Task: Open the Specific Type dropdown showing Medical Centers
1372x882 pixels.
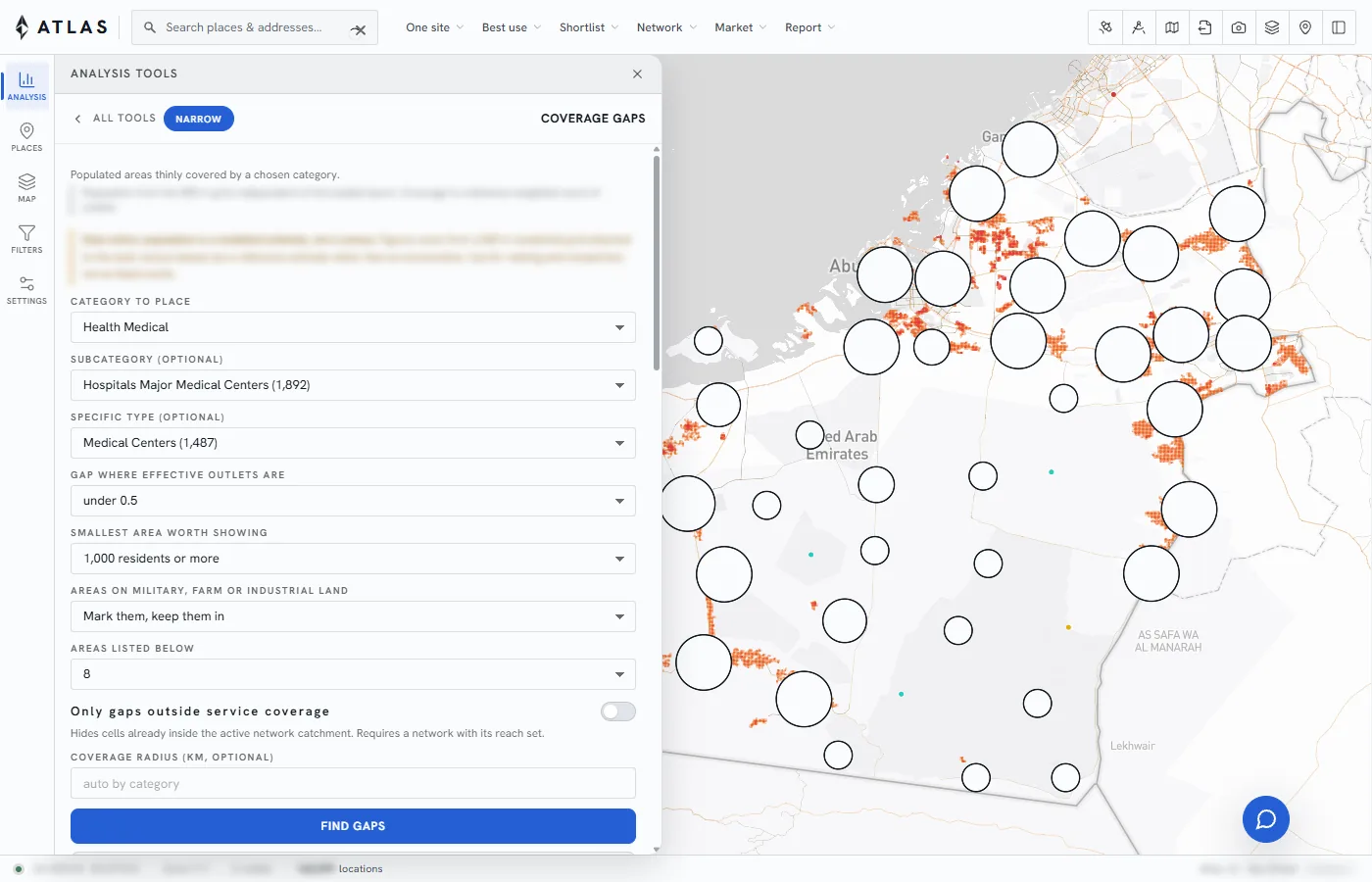Action: pyautogui.click(x=353, y=443)
